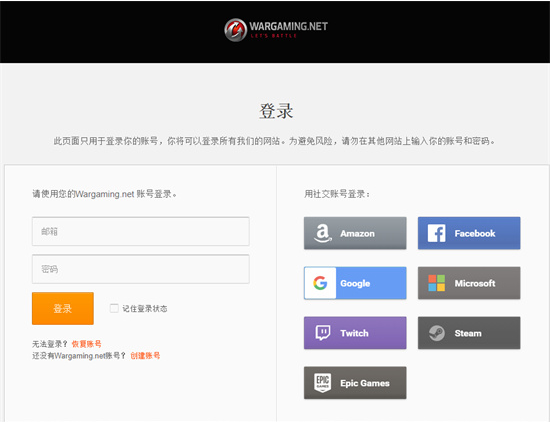Click the Epic Games shield icon
551x422 pixels.
[x=323, y=383]
